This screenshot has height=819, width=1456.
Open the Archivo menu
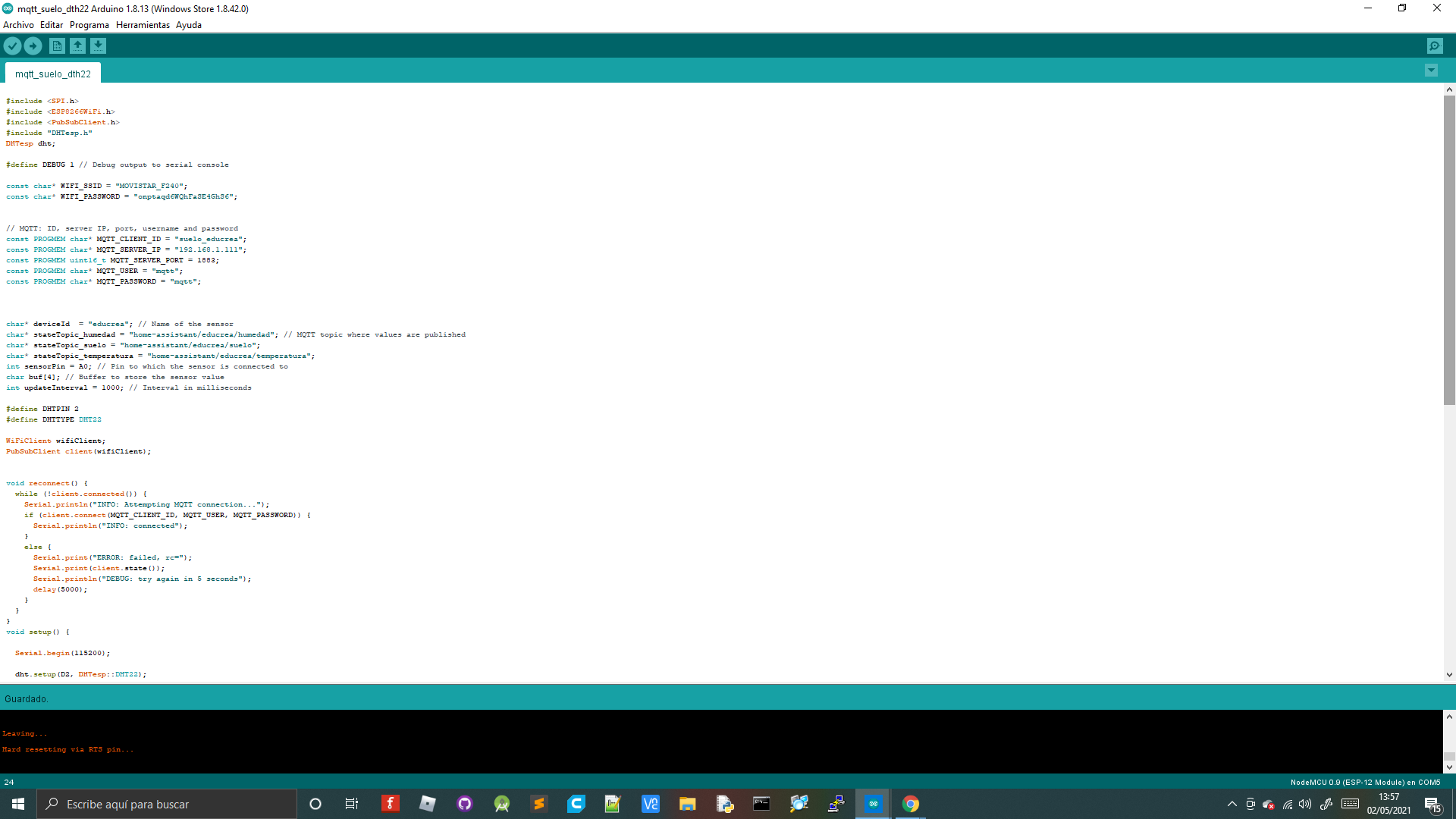click(x=18, y=25)
